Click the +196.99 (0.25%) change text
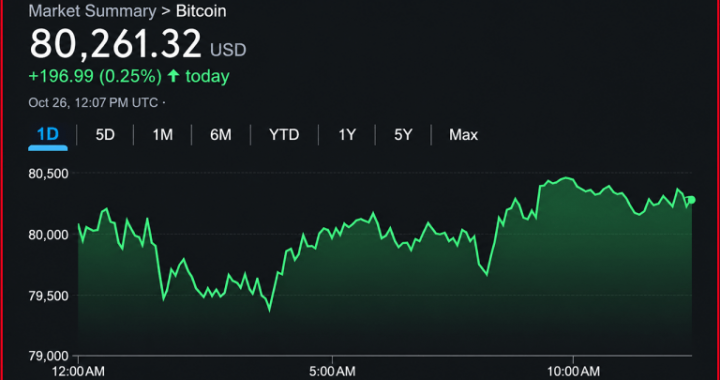 point(95,76)
